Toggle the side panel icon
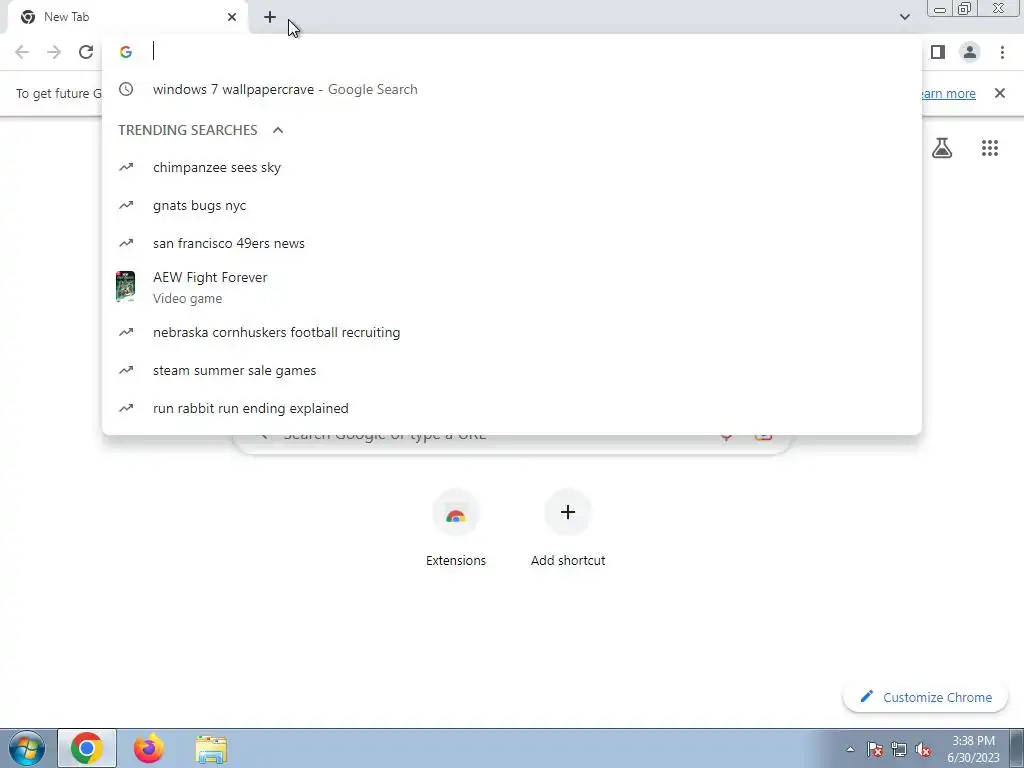Viewport: 1024px width, 768px height. coord(938,52)
